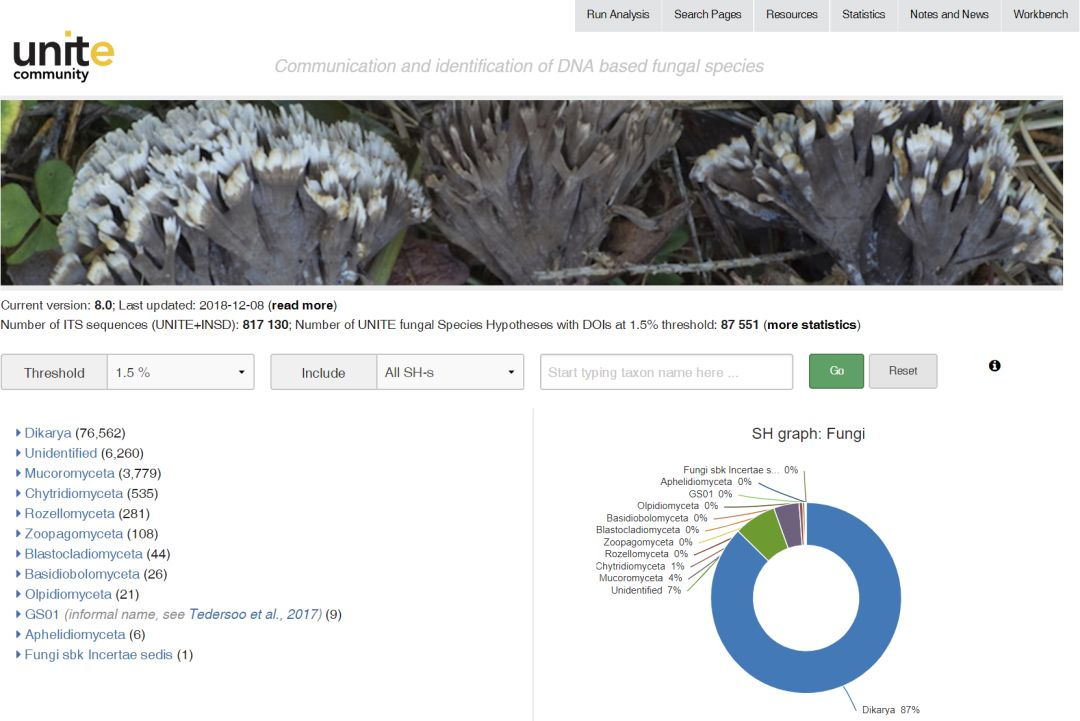The height and width of the screenshot is (721, 1080).
Task: Open the Resources menu
Action: tap(791, 14)
